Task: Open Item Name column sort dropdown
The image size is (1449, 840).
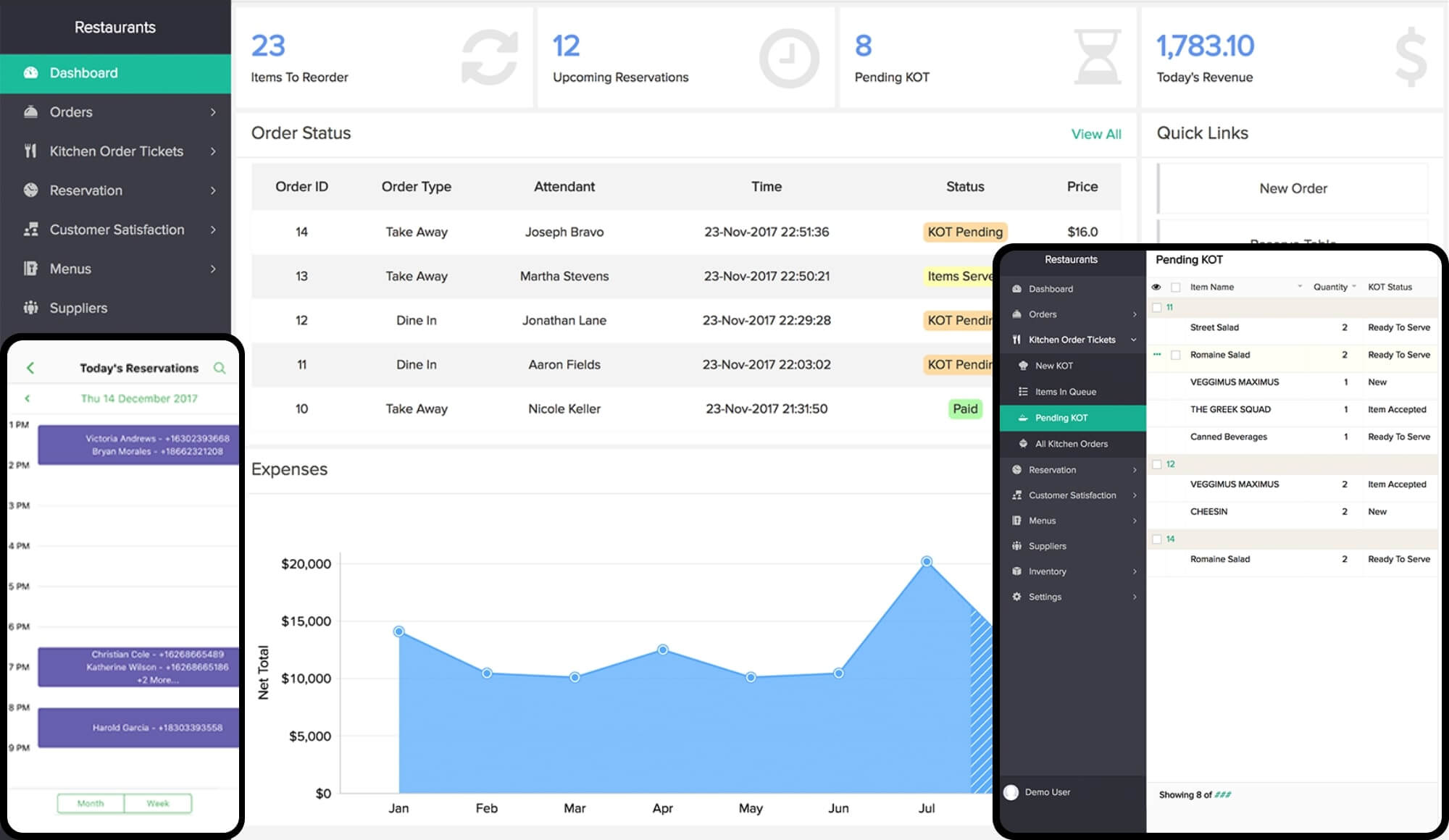Action: coord(1300,287)
